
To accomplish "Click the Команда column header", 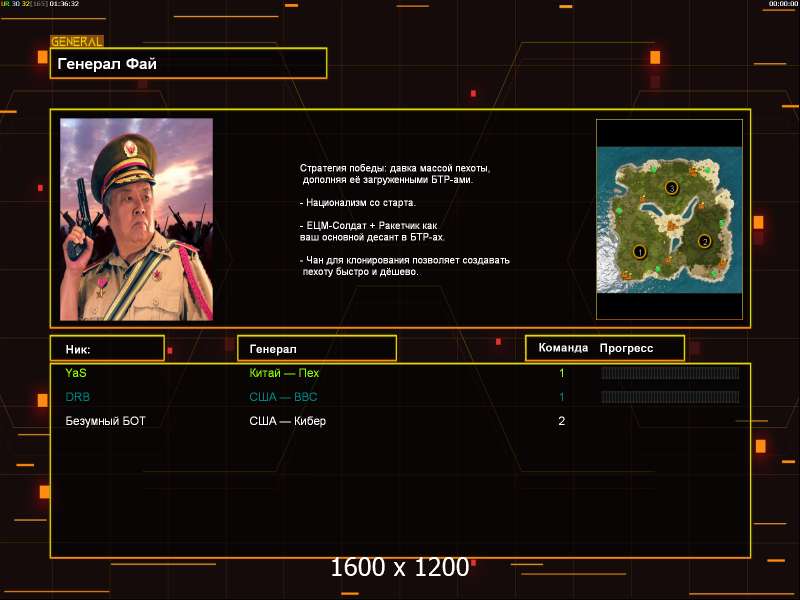I will pos(563,348).
